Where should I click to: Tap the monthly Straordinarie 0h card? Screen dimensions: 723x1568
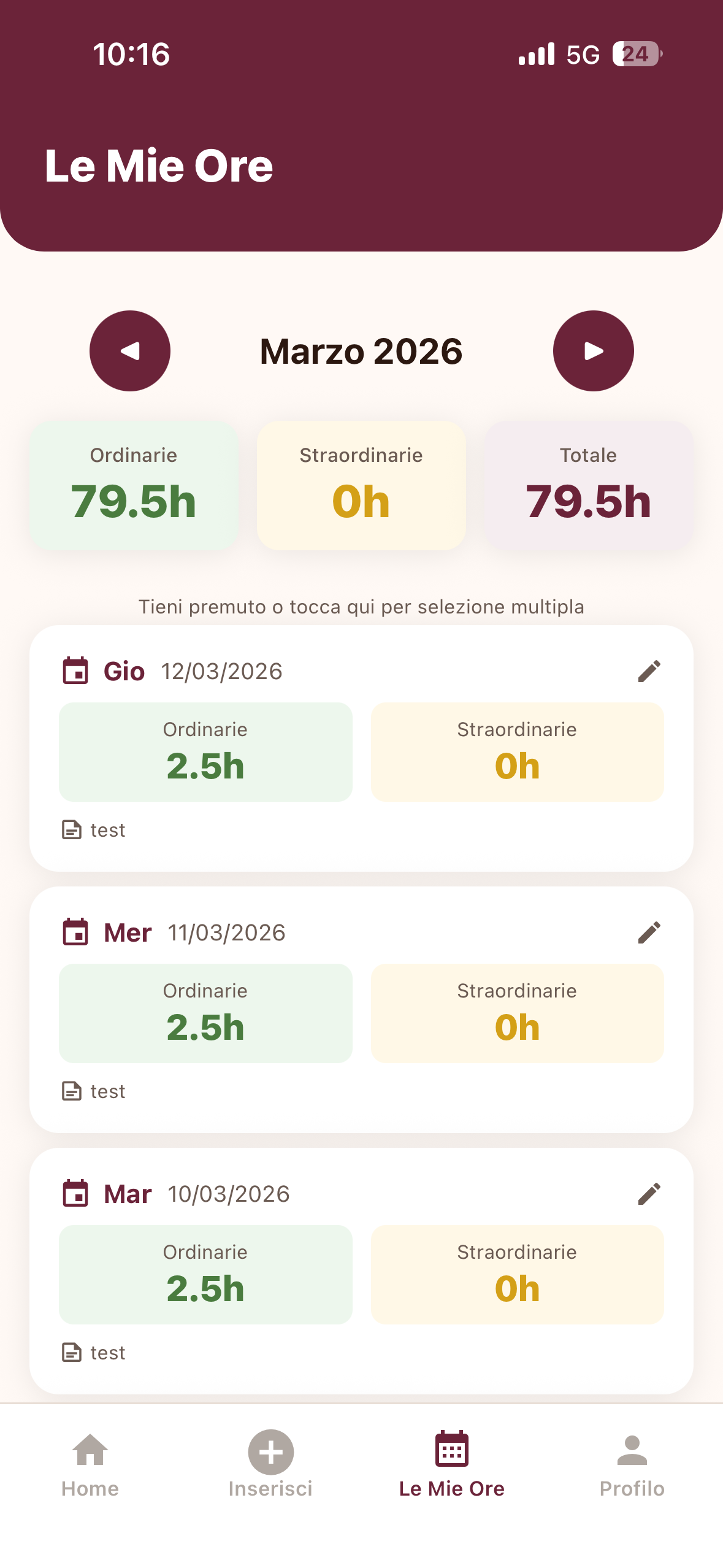(x=361, y=485)
